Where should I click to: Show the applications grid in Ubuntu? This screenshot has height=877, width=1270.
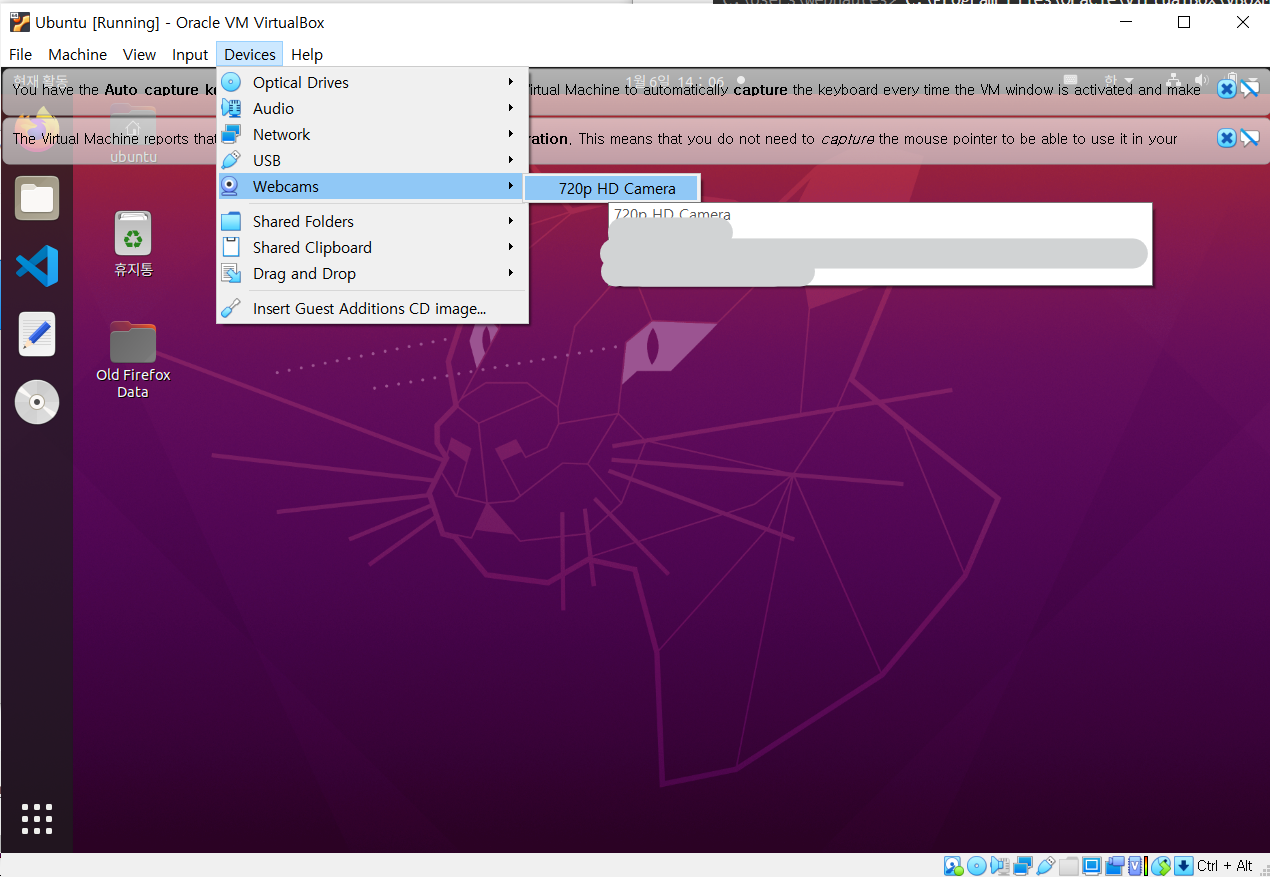pyautogui.click(x=37, y=818)
